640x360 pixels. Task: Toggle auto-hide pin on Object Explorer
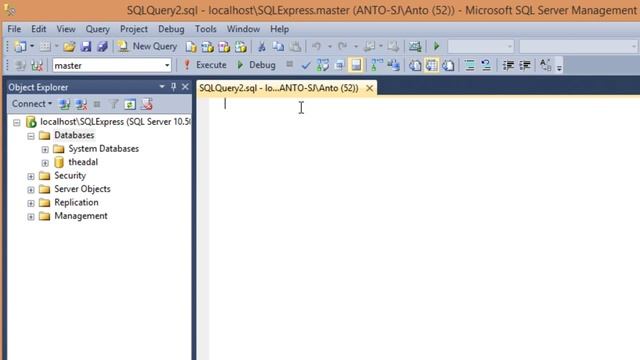click(x=173, y=87)
